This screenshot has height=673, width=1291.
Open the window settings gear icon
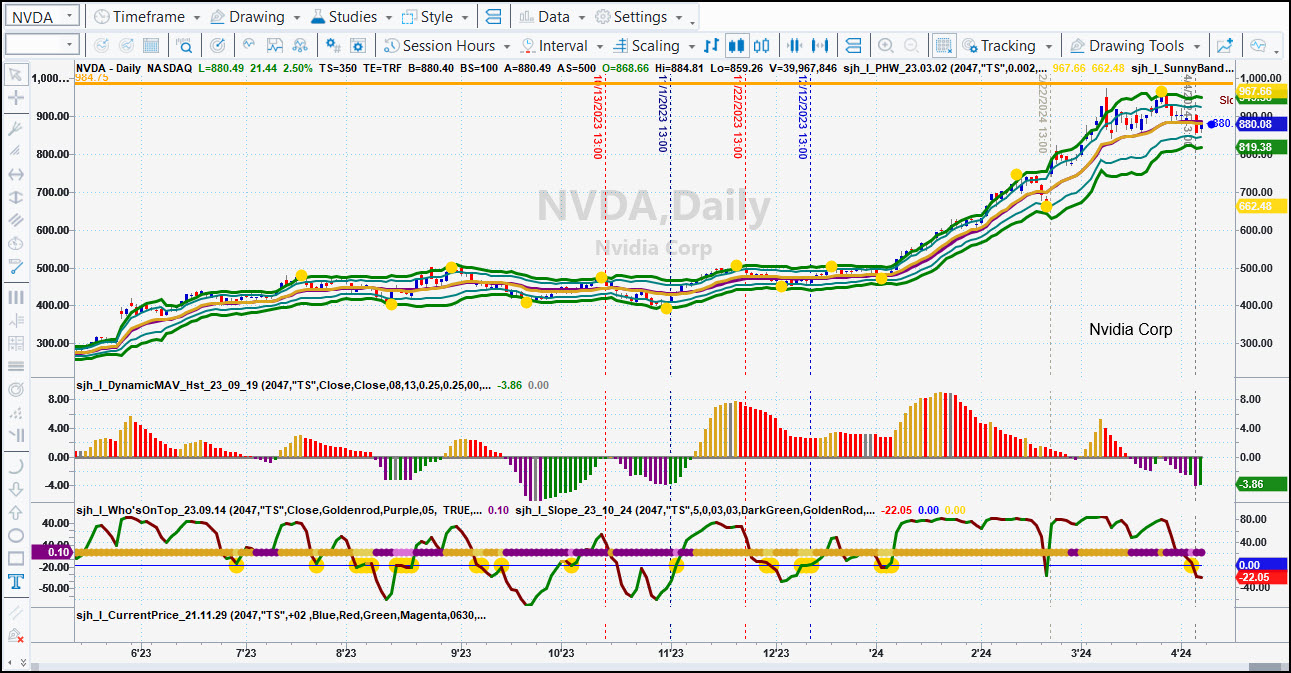tap(359, 46)
